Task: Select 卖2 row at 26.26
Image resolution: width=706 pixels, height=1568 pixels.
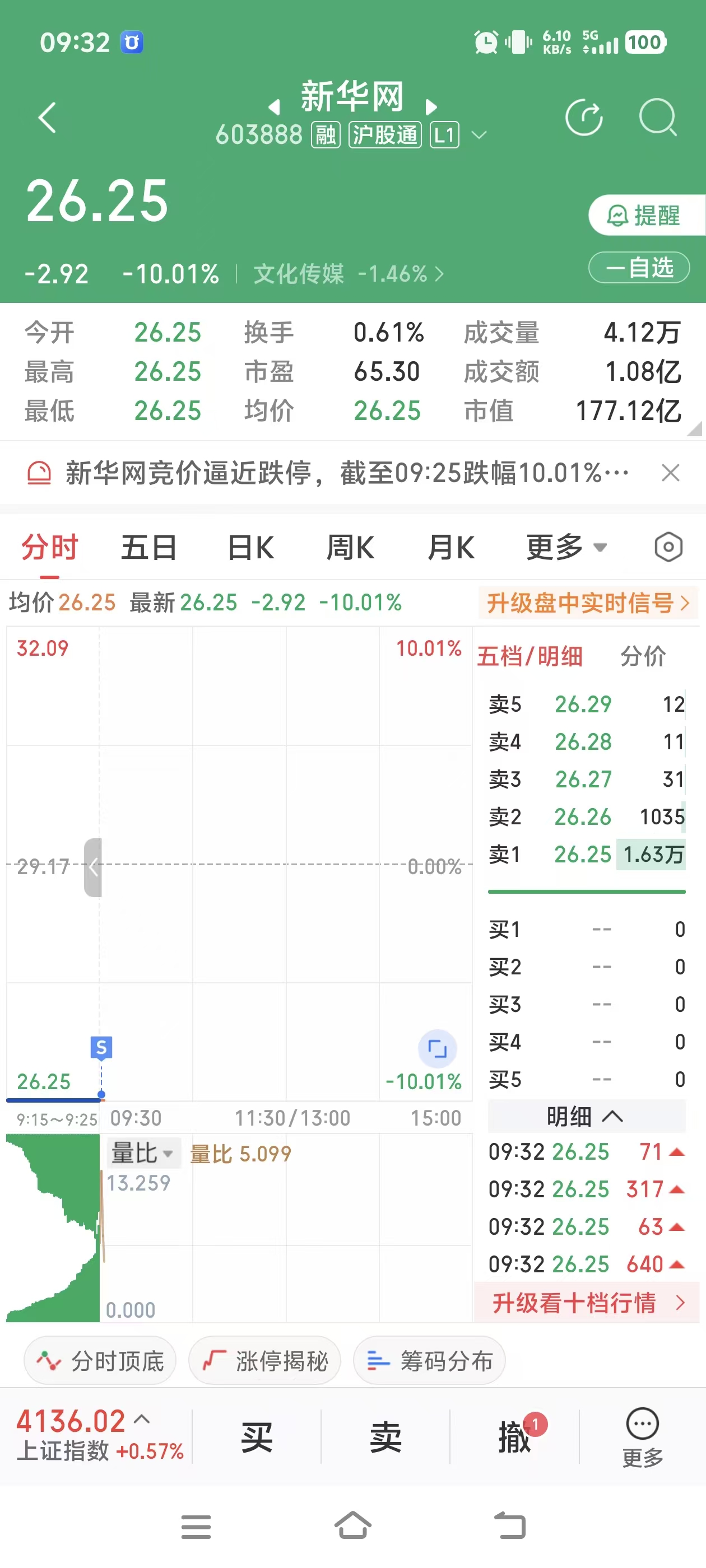Action: click(587, 816)
